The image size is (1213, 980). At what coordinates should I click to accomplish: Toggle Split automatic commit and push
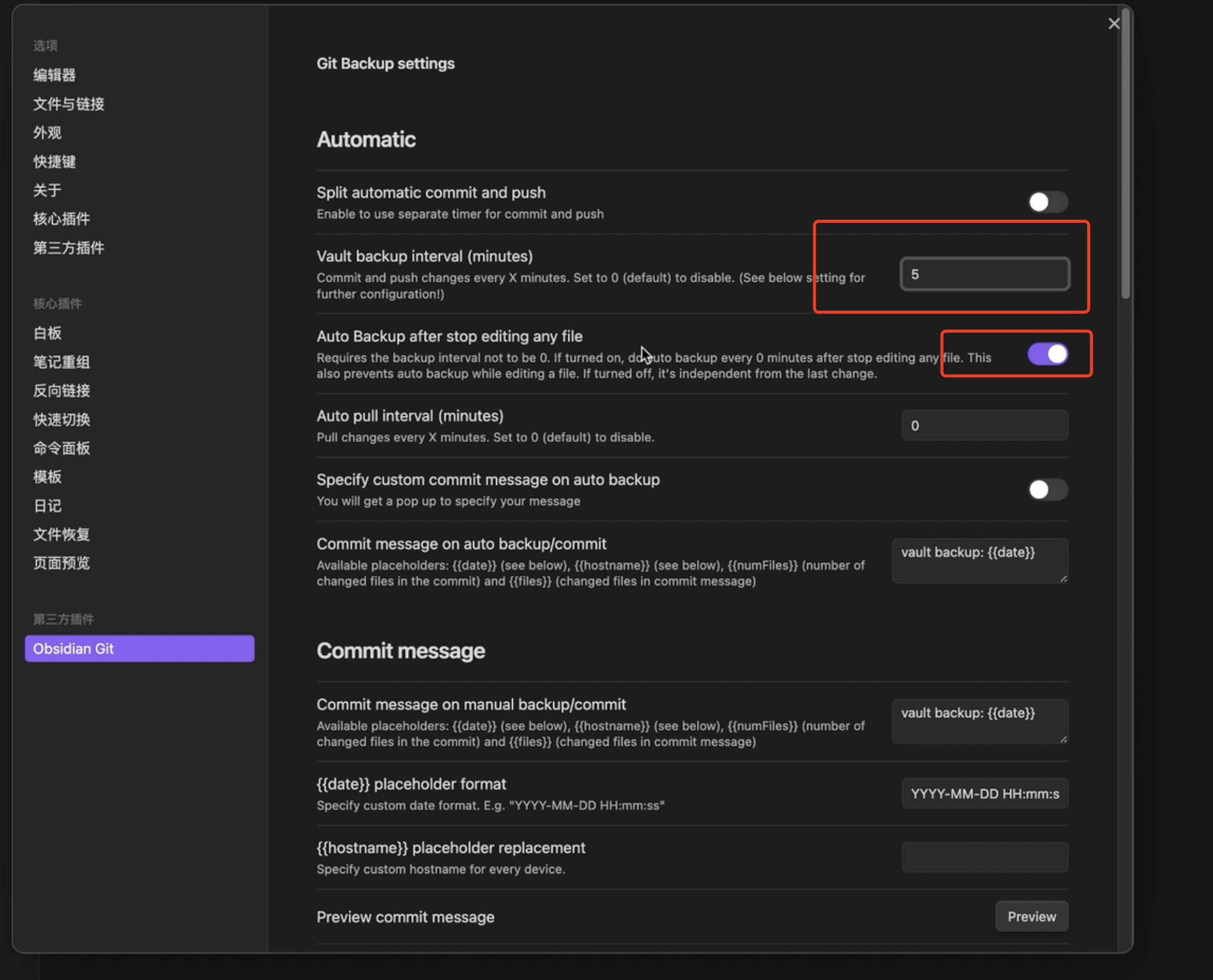[1047, 202]
